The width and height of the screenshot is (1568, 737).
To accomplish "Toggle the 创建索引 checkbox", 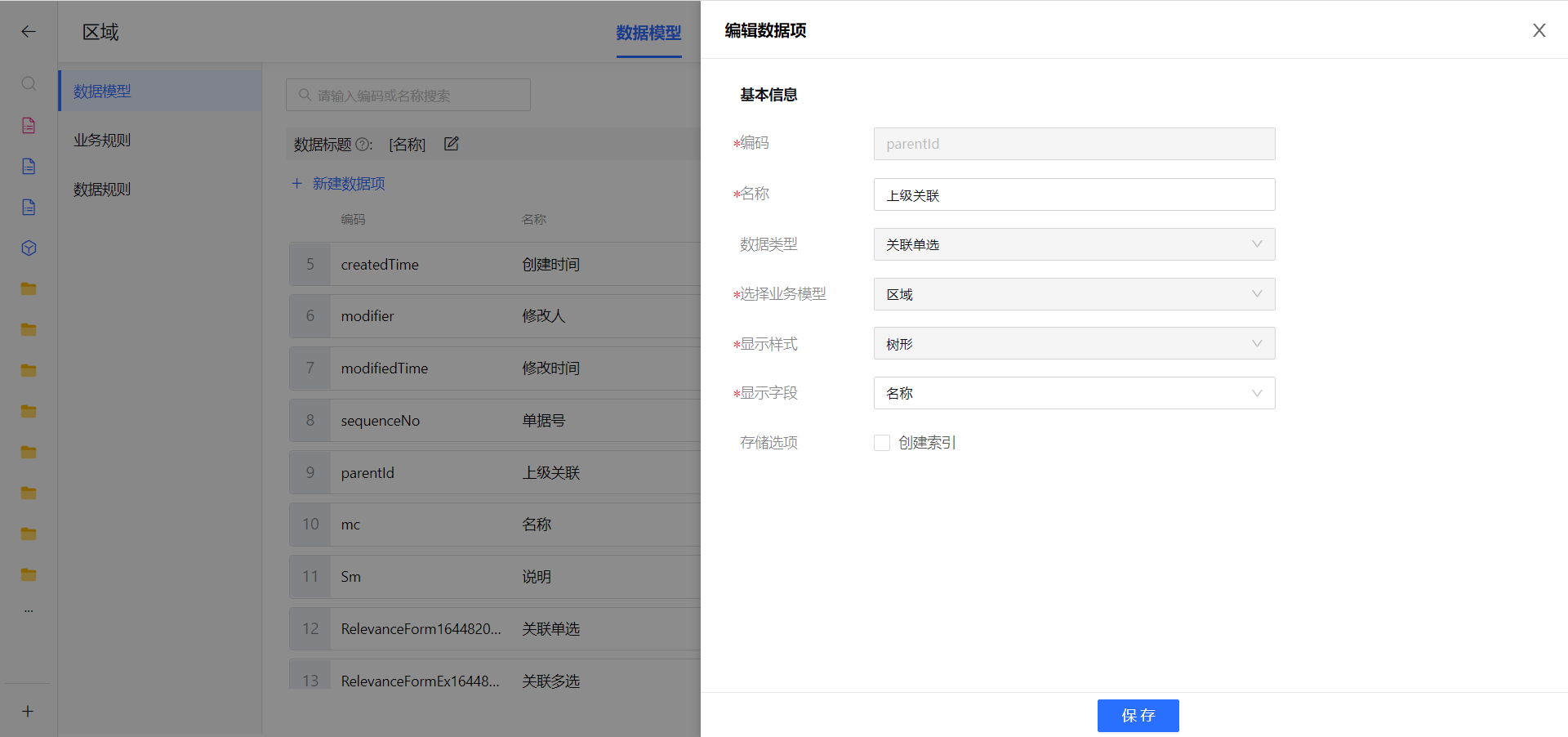I will click(x=882, y=443).
